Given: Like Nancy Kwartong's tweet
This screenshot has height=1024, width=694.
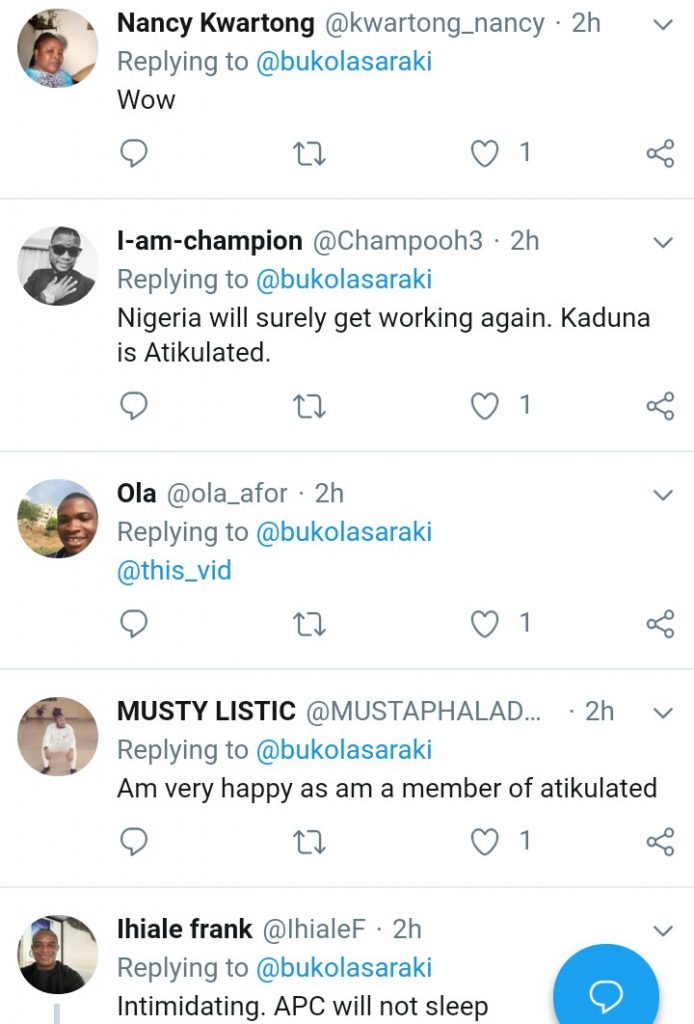Looking at the screenshot, I should coord(485,153).
